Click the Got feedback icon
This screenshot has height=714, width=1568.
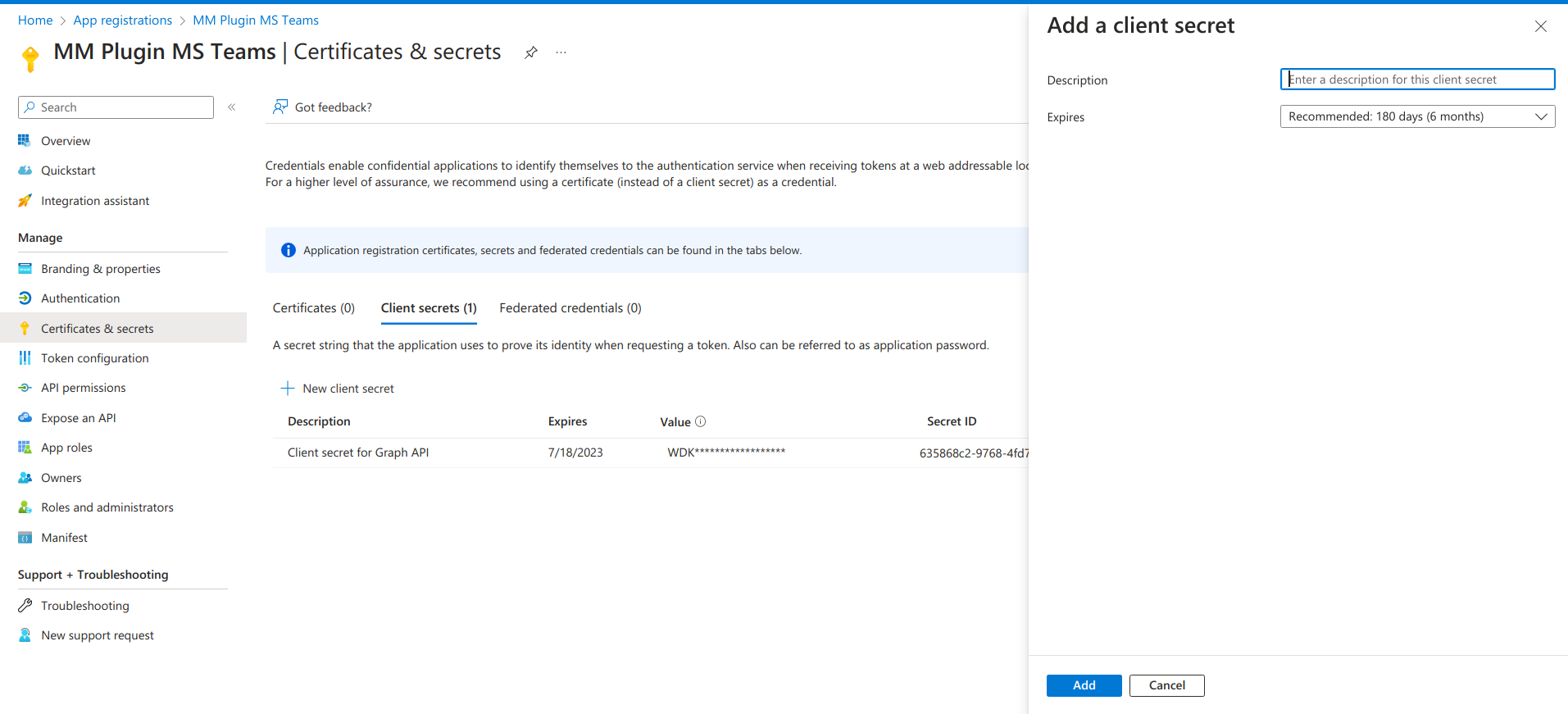click(280, 107)
